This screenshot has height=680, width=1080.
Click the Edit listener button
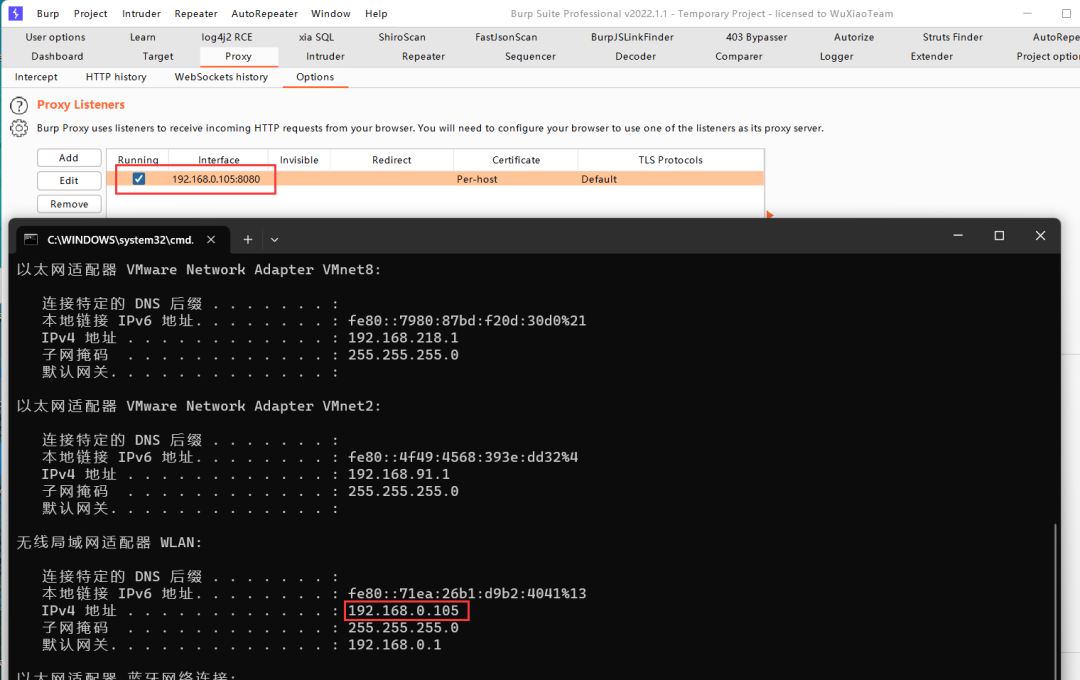(x=69, y=181)
